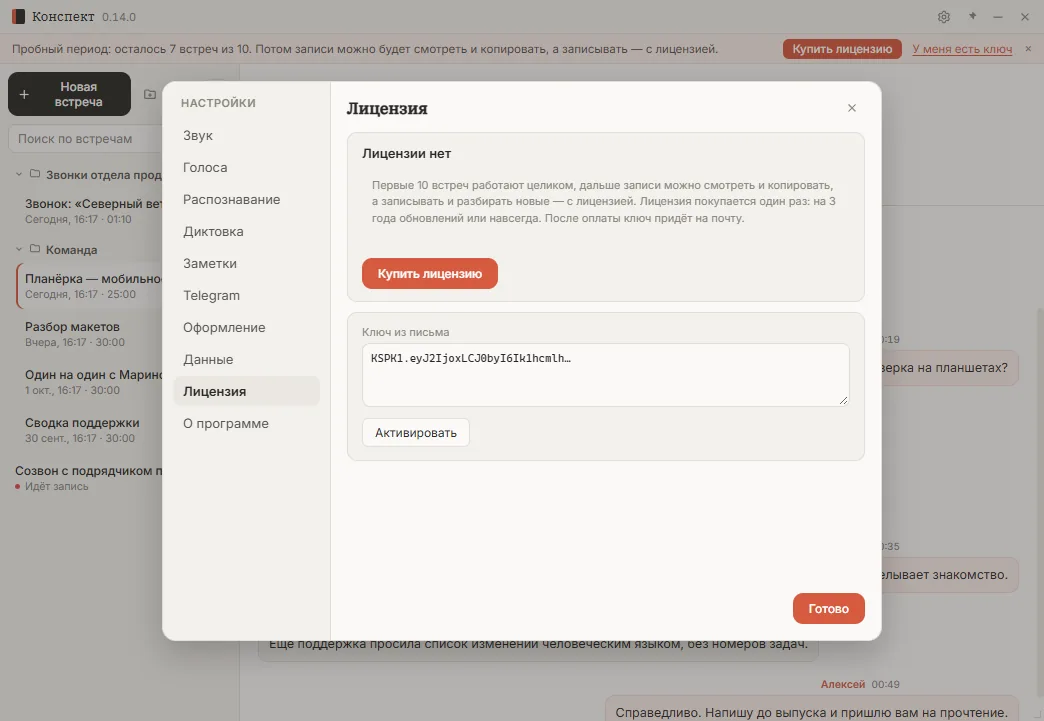1044x721 pixels.
Task: Activate the key with the Активировать button
Action: coord(415,433)
